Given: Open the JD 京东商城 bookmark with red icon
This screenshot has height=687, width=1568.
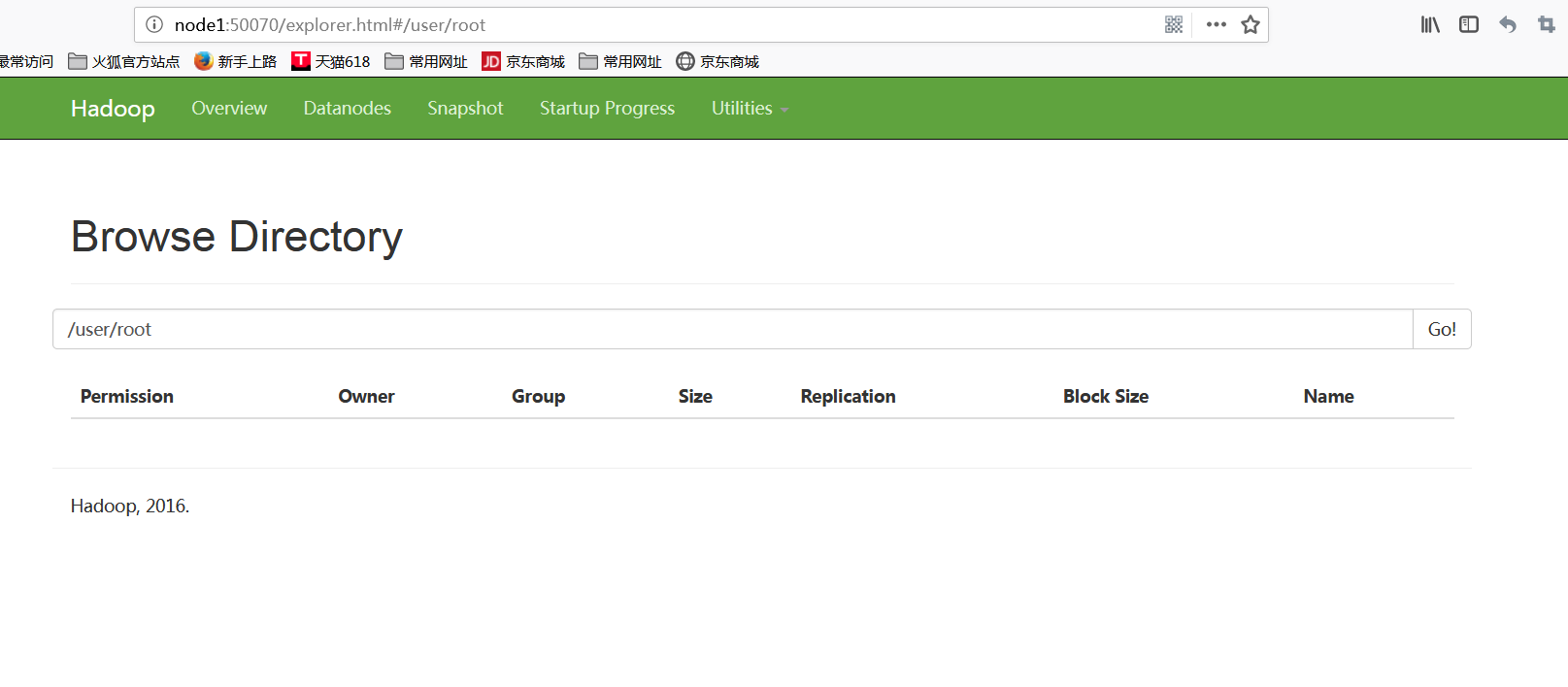Looking at the screenshot, I should pos(523,61).
